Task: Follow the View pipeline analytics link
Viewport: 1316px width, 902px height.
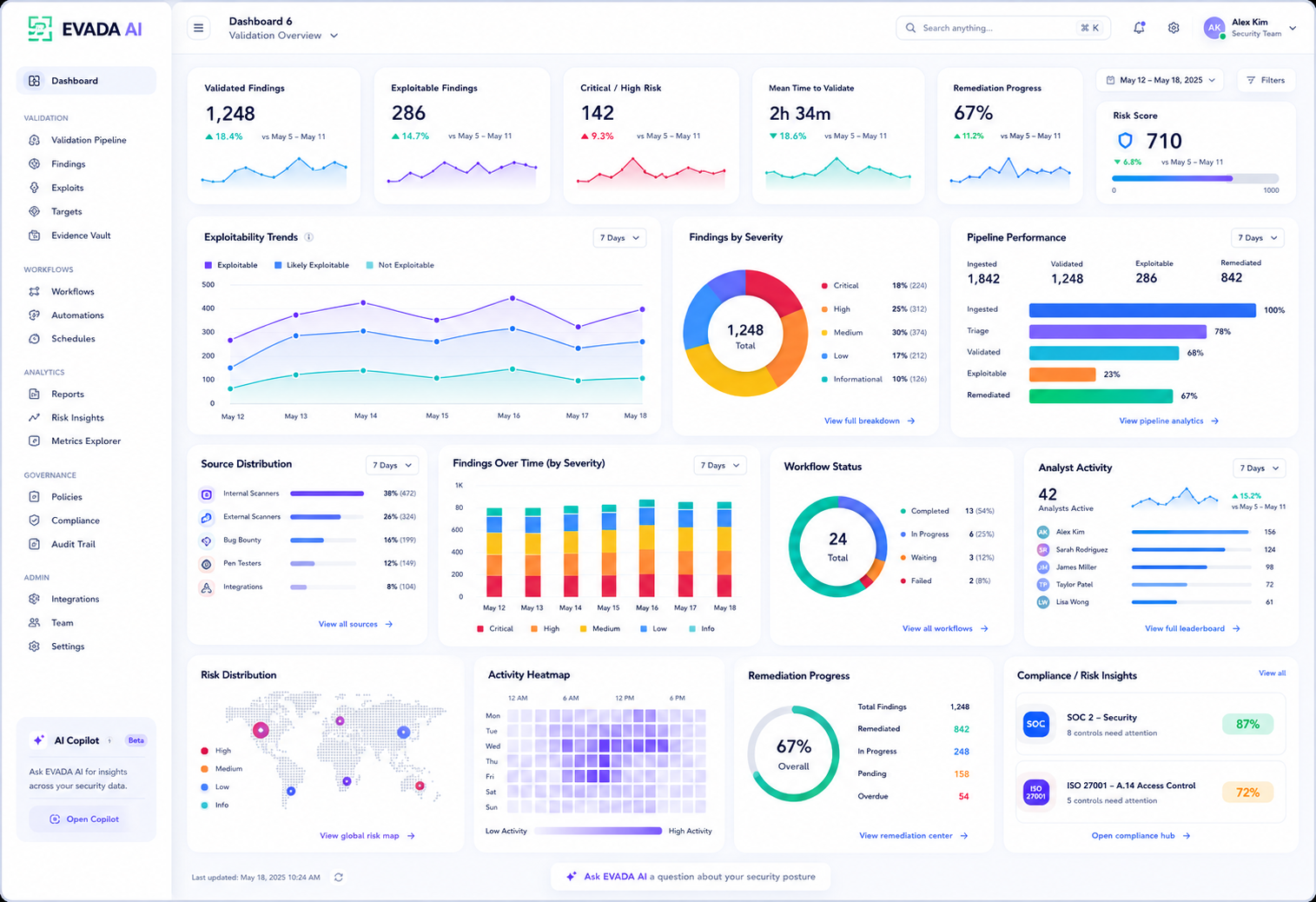Action: (1168, 421)
